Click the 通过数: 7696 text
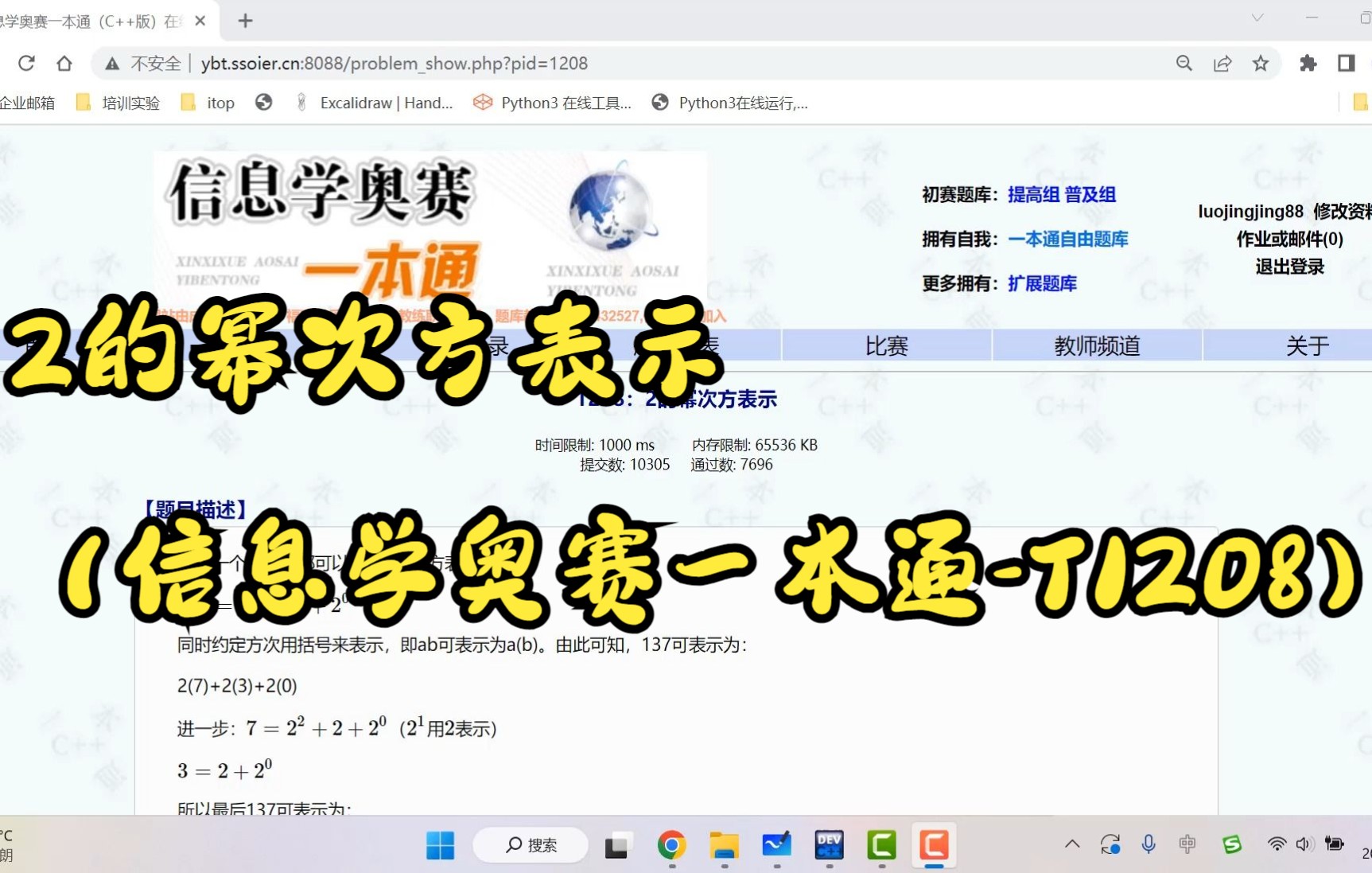The image size is (1372, 873). click(732, 464)
